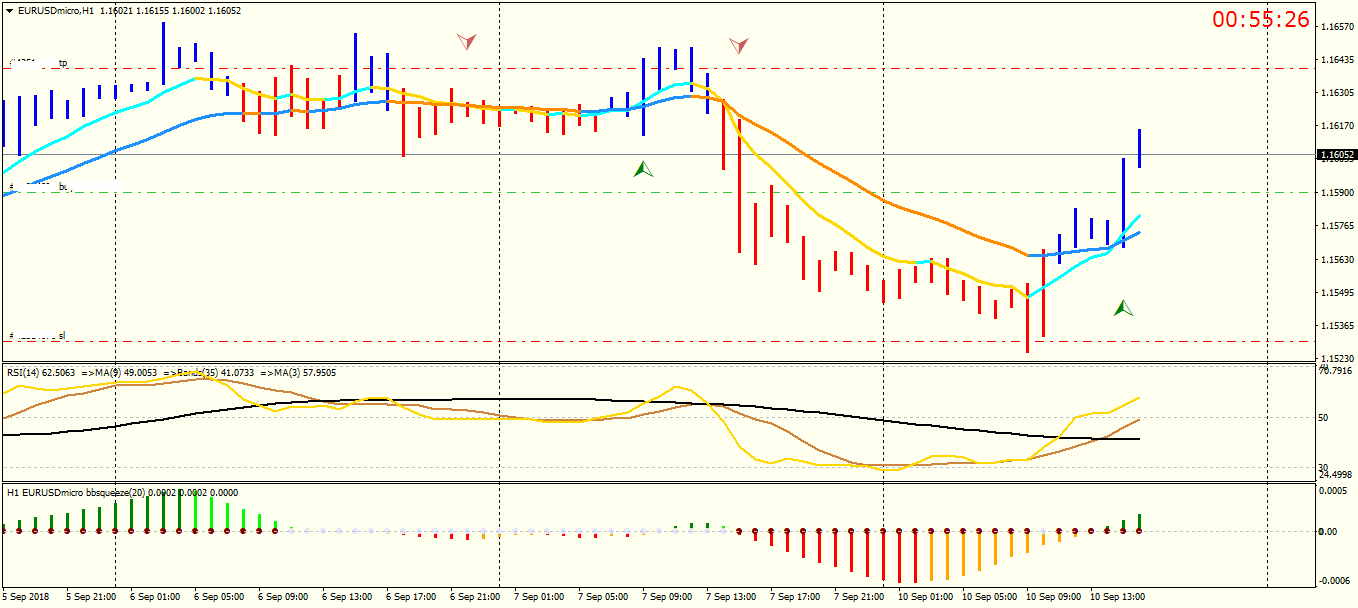The width and height of the screenshot is (1358, 608).
Task: Click the 10 Sep 13:00 time axis label
Action: point(1117,597)
